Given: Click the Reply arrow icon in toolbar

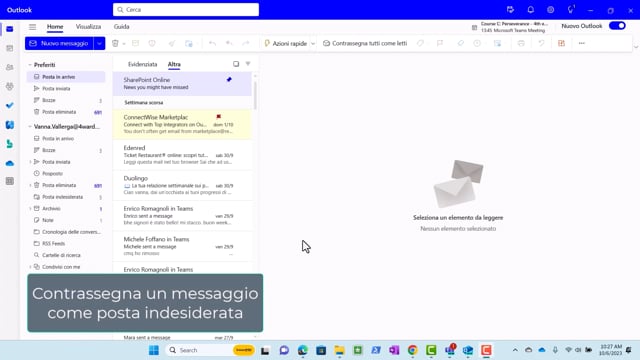Looking at the screenshot, I should [212, 43].
